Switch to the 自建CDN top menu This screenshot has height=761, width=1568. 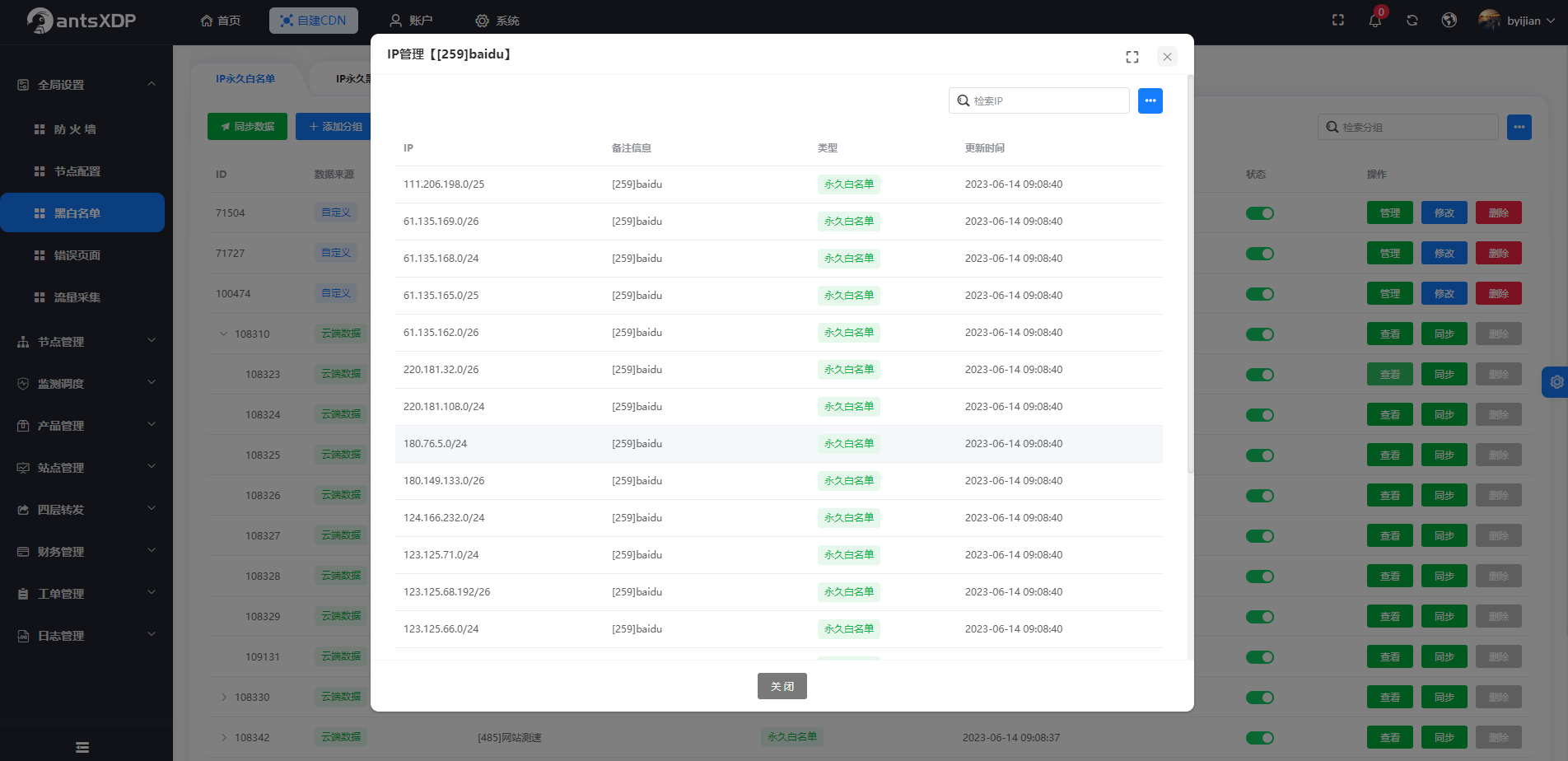tap(314, 21)
